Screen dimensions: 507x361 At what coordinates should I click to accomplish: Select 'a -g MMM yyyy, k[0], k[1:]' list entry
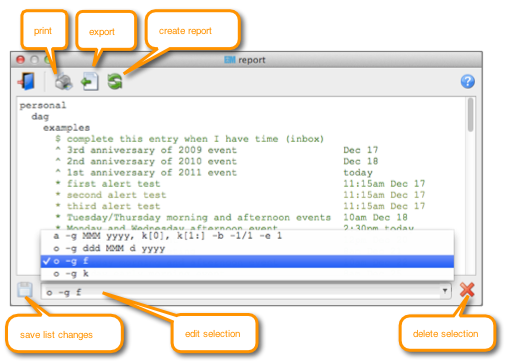click(247, 236)
